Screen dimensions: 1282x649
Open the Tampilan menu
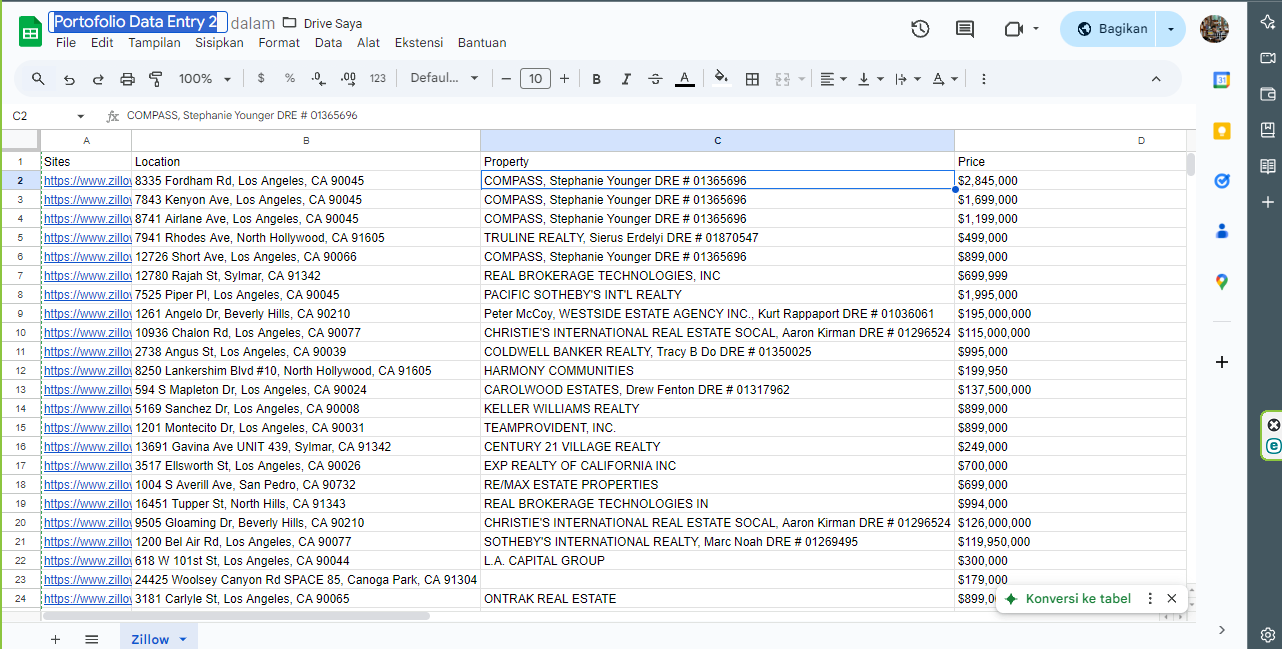(154, 43)
